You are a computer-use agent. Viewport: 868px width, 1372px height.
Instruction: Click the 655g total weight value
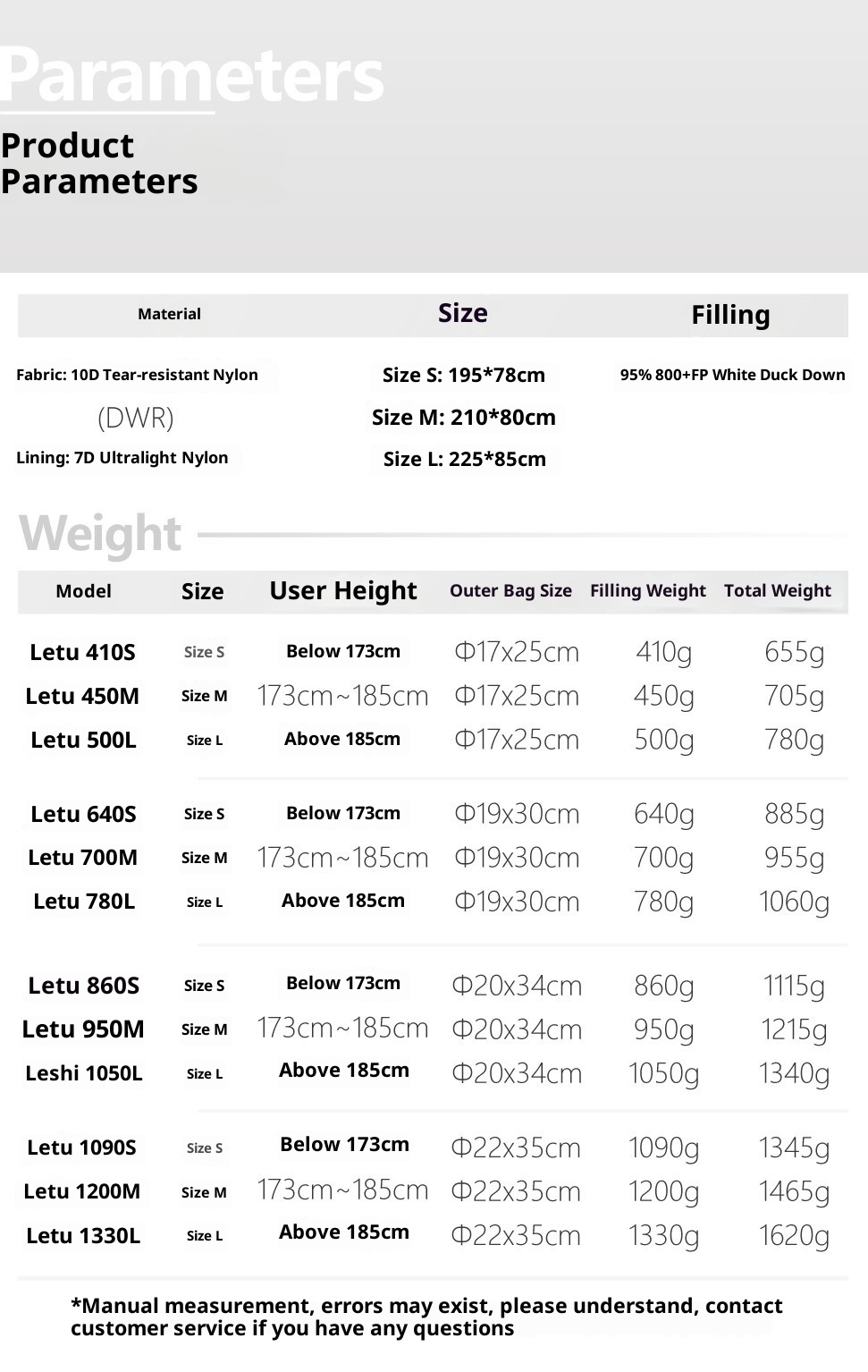click(x=794, y=652)
